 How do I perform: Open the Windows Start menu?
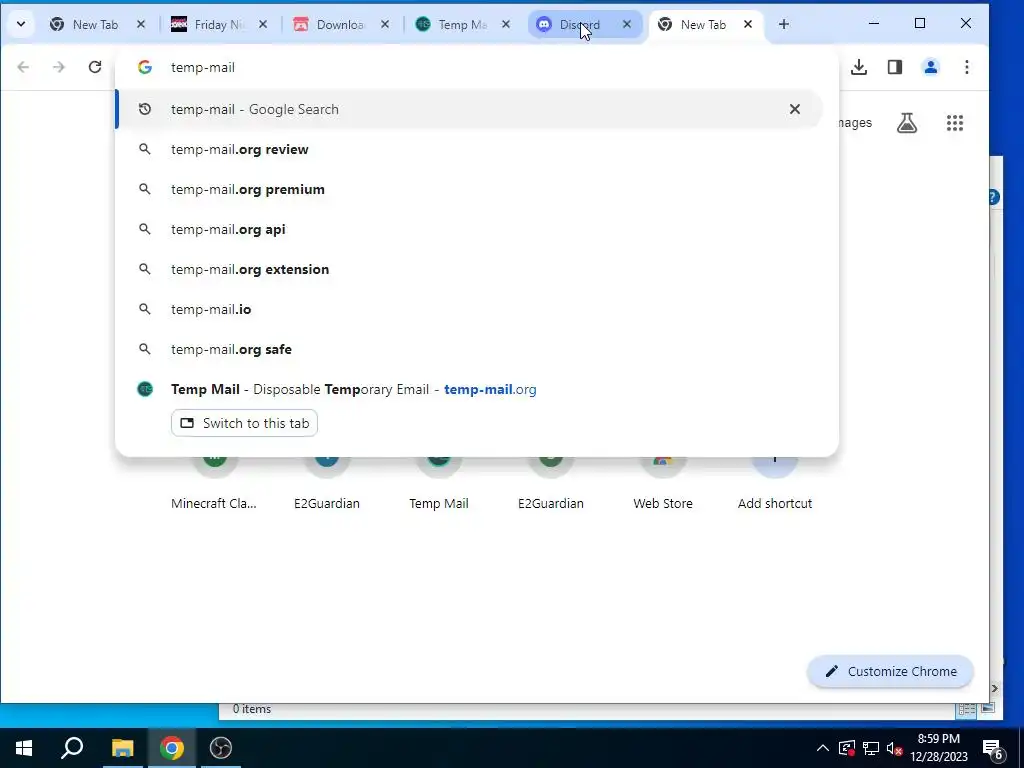(x=24, y=748)
